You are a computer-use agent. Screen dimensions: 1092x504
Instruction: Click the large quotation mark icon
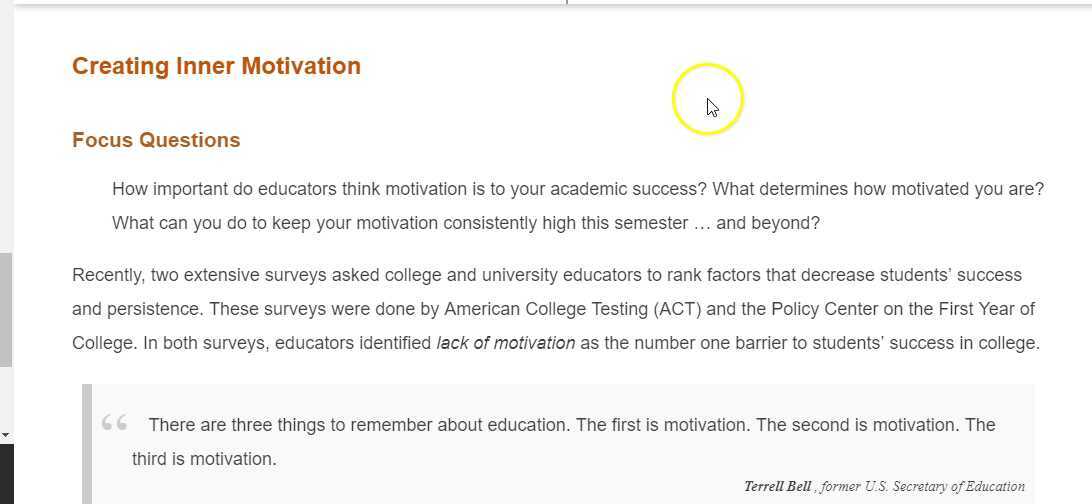(x=114, y=424)
